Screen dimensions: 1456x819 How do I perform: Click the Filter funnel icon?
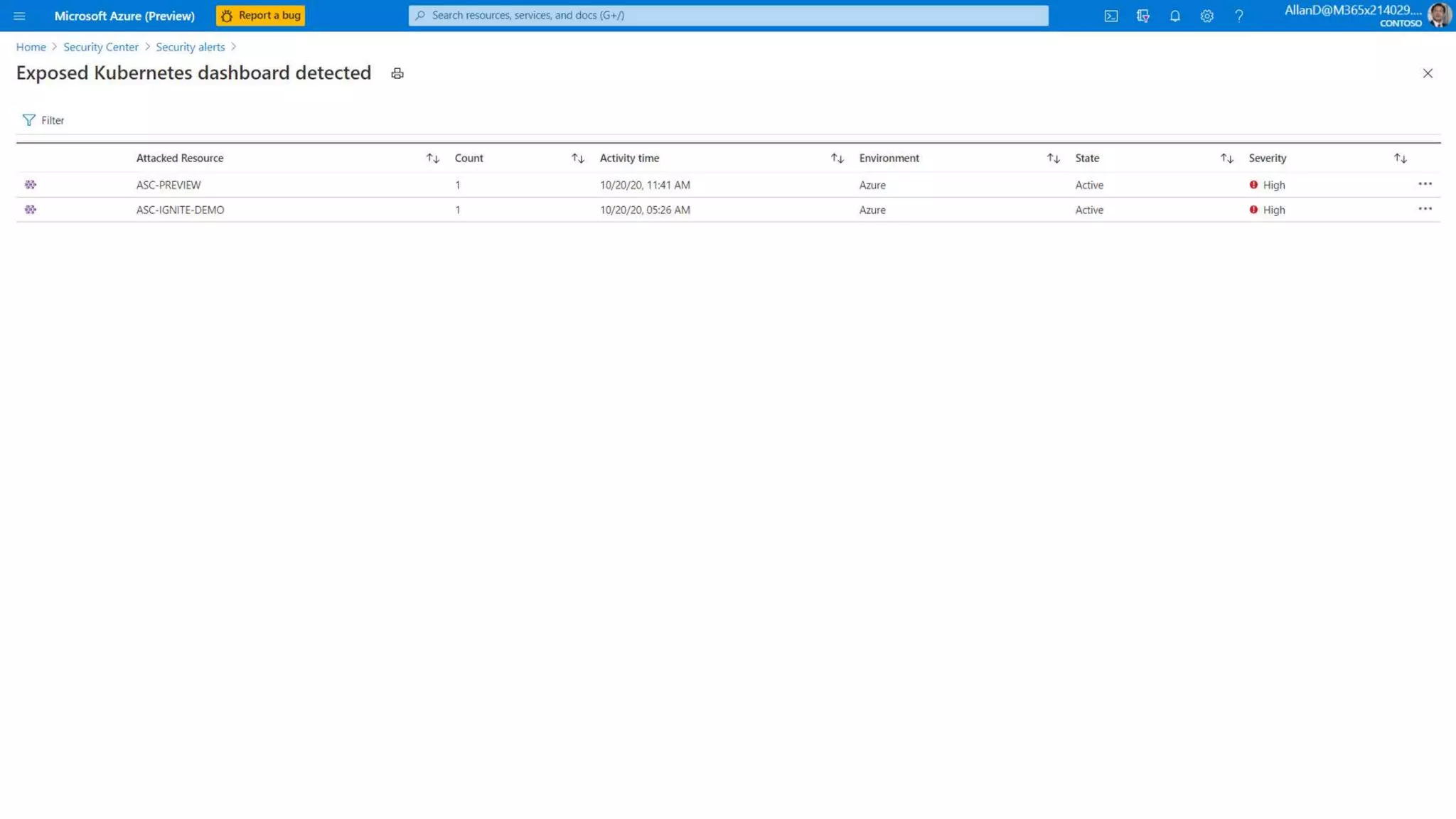(28, 120)
